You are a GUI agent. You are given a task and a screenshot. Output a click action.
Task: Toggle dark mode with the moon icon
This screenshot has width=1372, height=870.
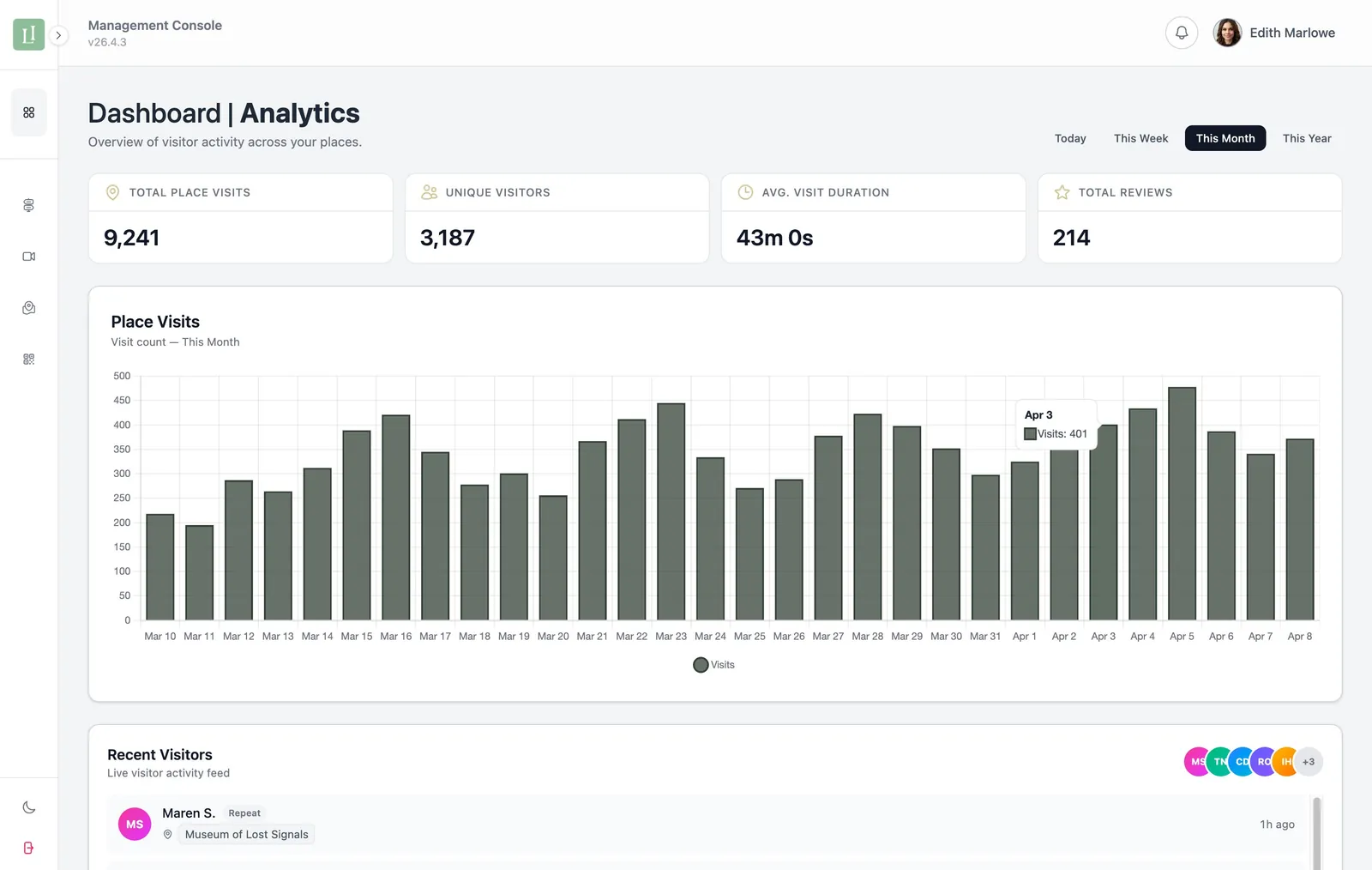[28, 807]
